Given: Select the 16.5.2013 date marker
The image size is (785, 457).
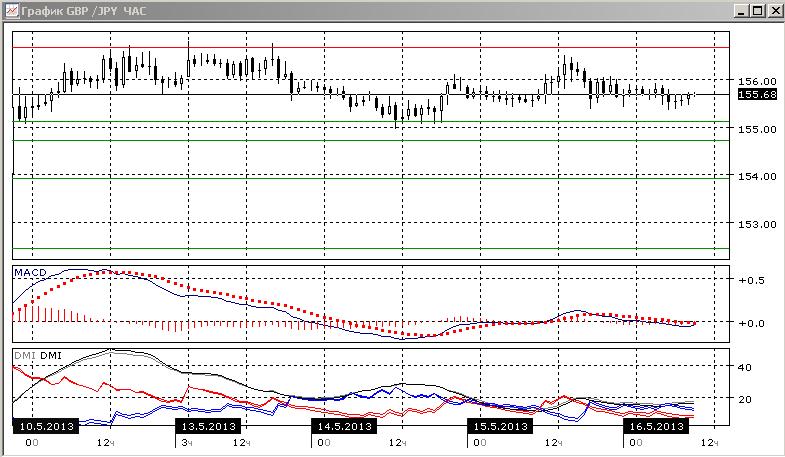Looking at the screenshot, I should 656,426.
